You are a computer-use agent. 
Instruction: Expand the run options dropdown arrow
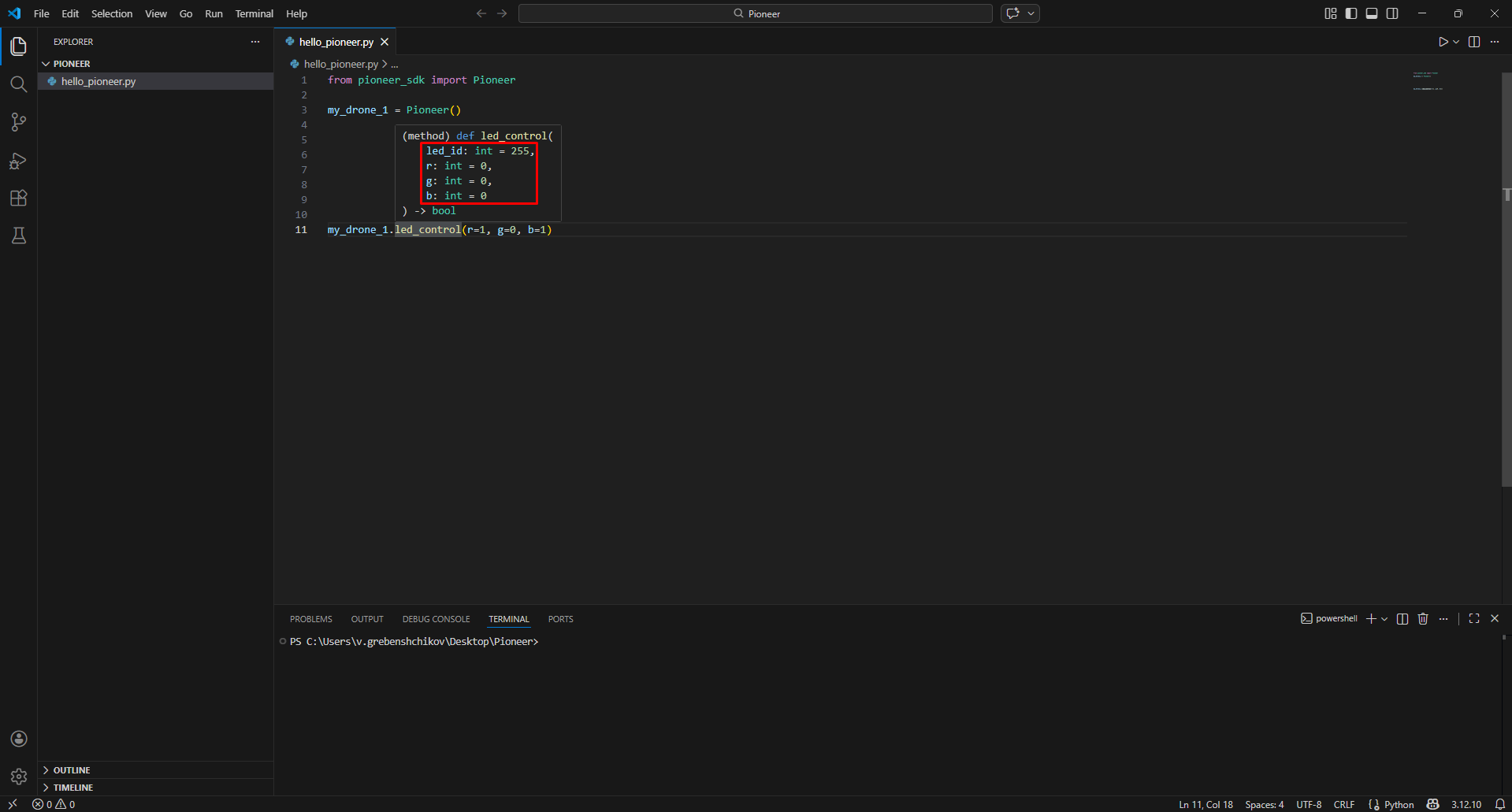(1456, 42)
